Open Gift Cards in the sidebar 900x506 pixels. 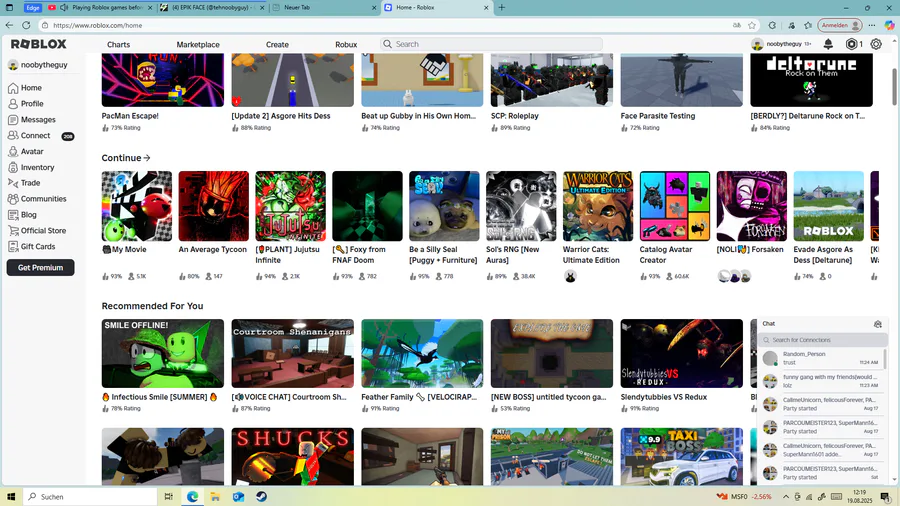32,247
